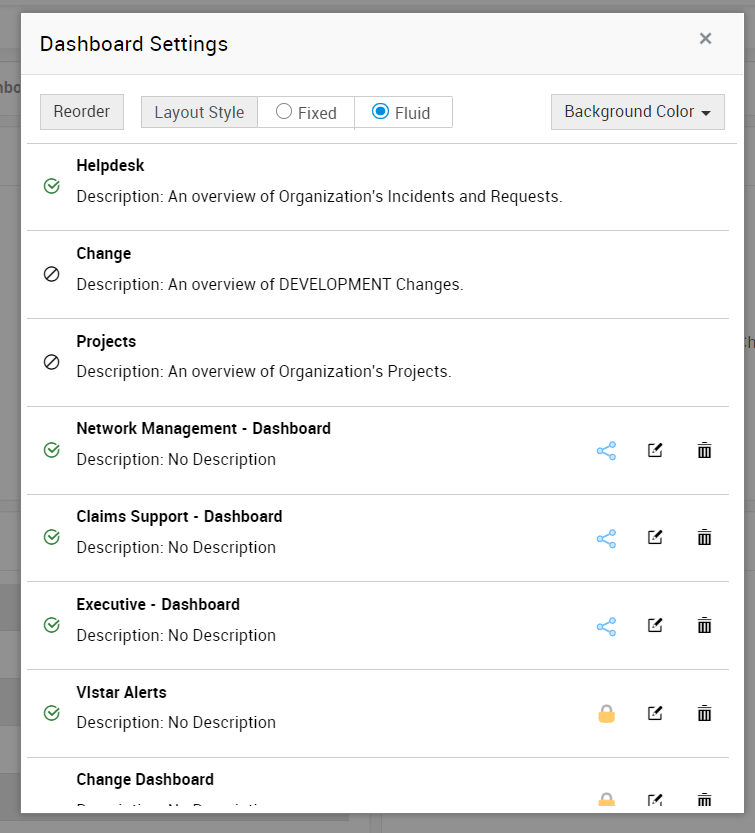Toggle Executive dashboard enabled status

click(x=52, y=625)
